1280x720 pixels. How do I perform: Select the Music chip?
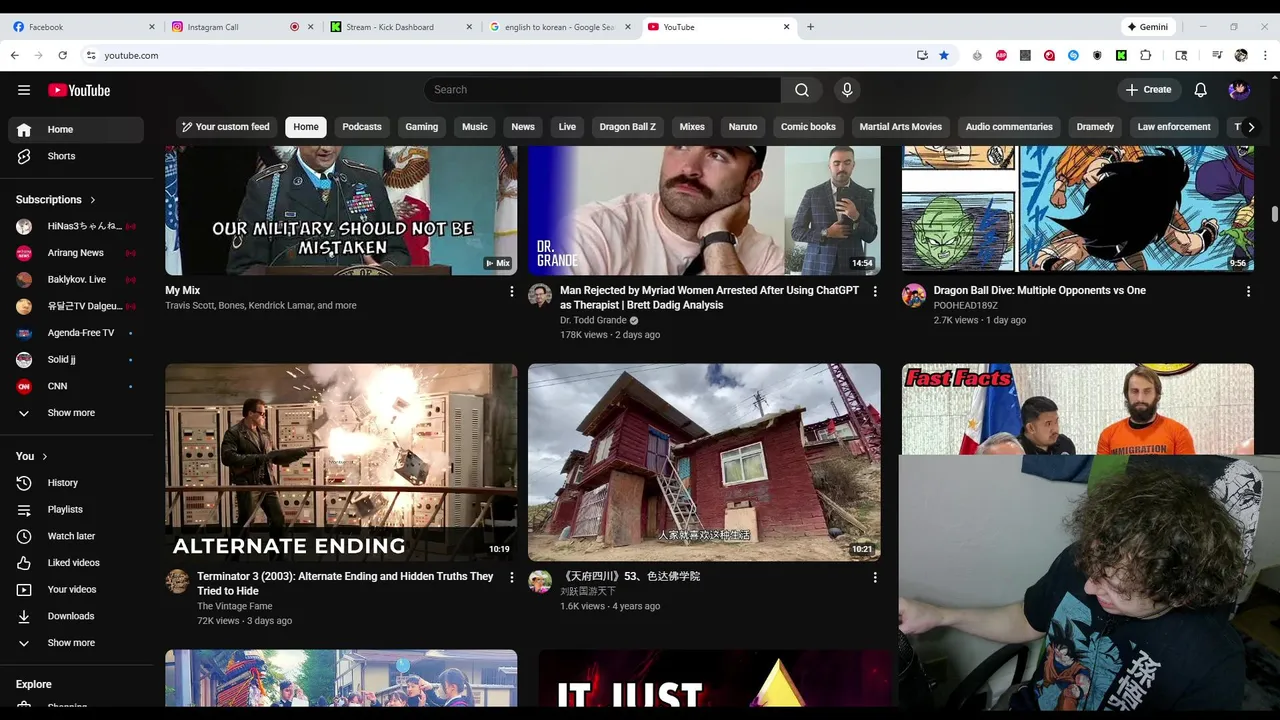[x=475, y=127]
